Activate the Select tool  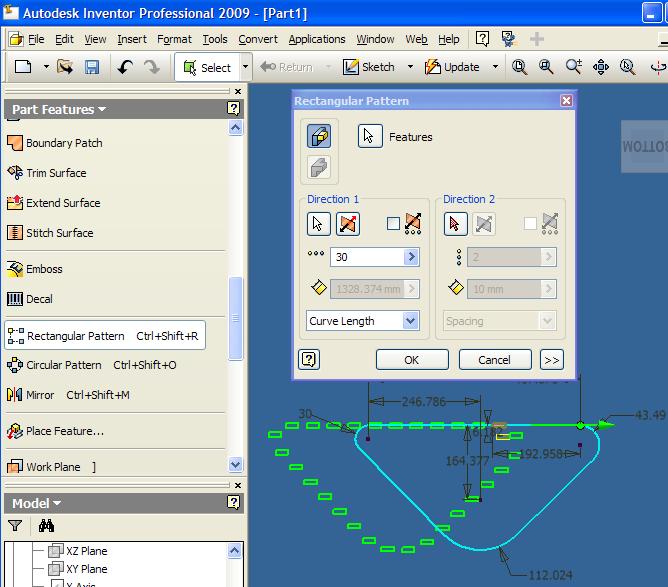pos(207,67)
